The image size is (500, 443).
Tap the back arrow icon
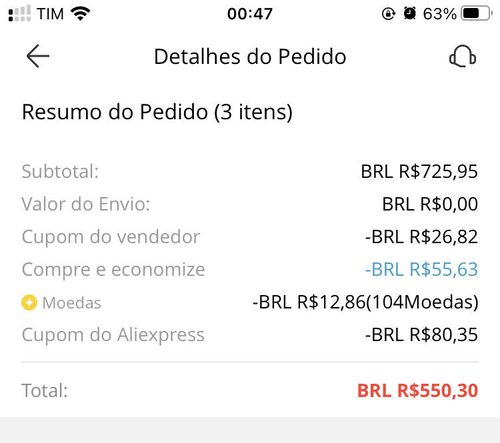(x=38, y=56)
